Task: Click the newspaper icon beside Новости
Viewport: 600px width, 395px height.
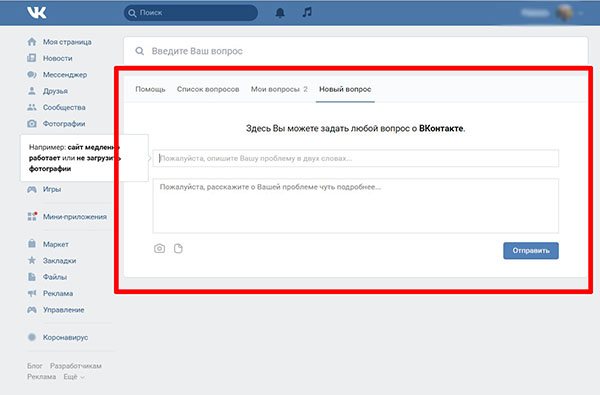Action: (32, 58)
